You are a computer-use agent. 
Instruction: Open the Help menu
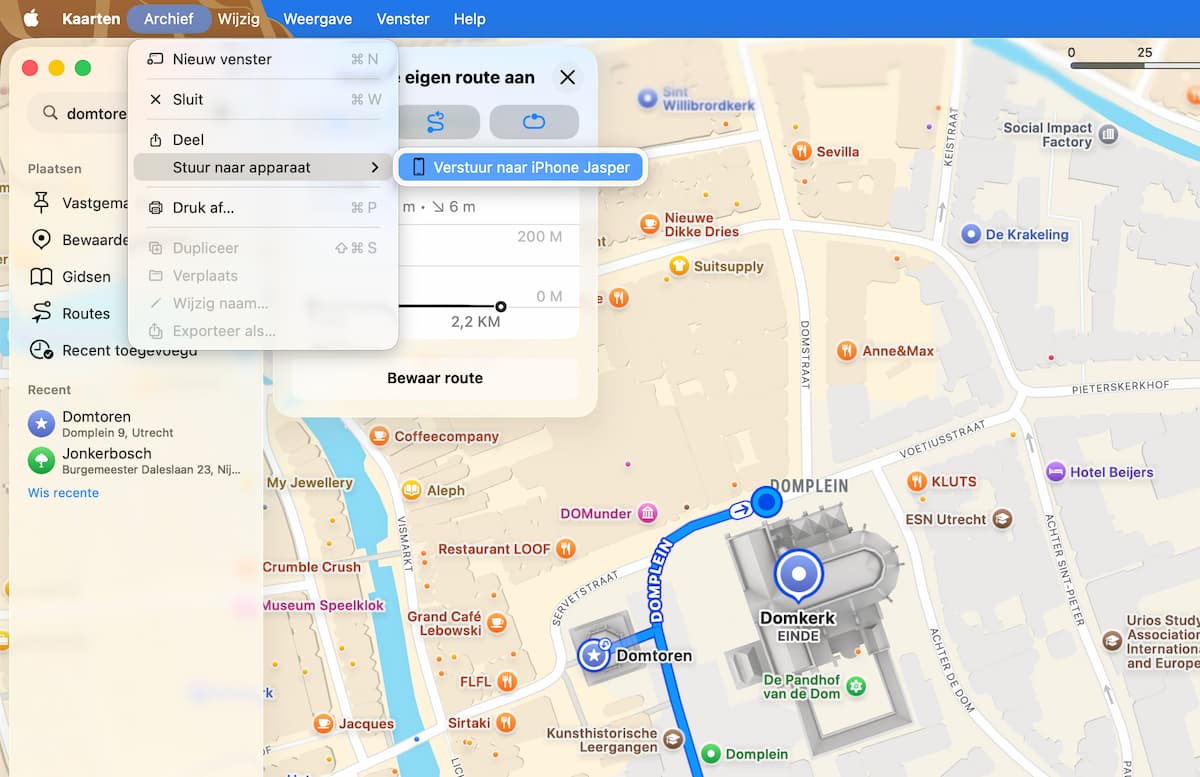pyautogui.click(x=469, y=18)
